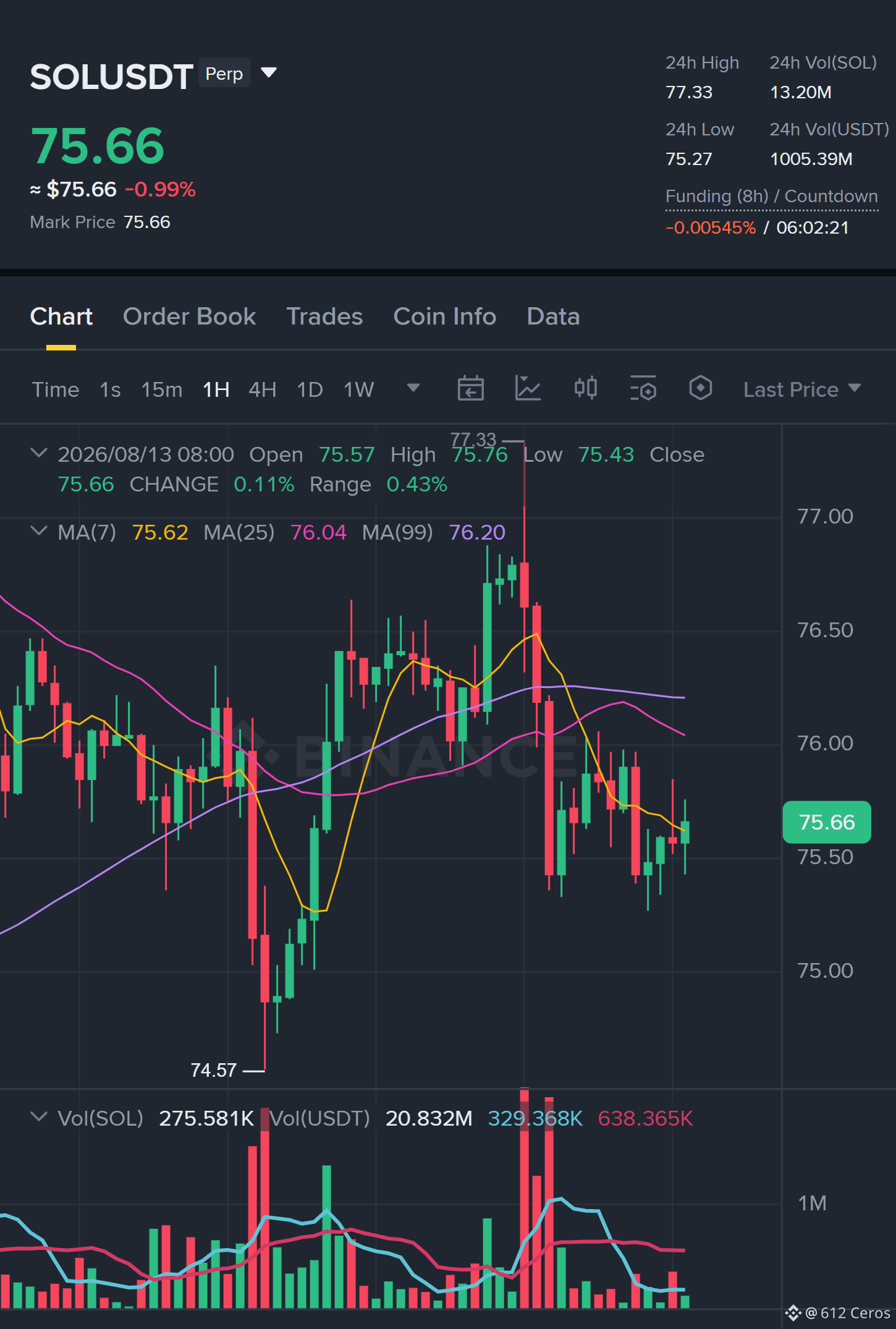Select the 1s interval
The width and height of the screenshot is (896, 1329).
pyautogui.click(x=110, y=389)
